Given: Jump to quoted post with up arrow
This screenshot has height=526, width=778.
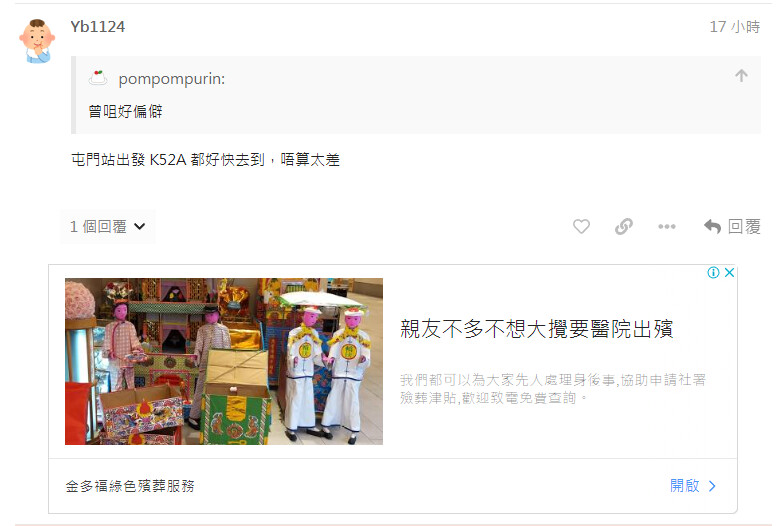Looking at the screenshot, I should (x=741, y=76).
